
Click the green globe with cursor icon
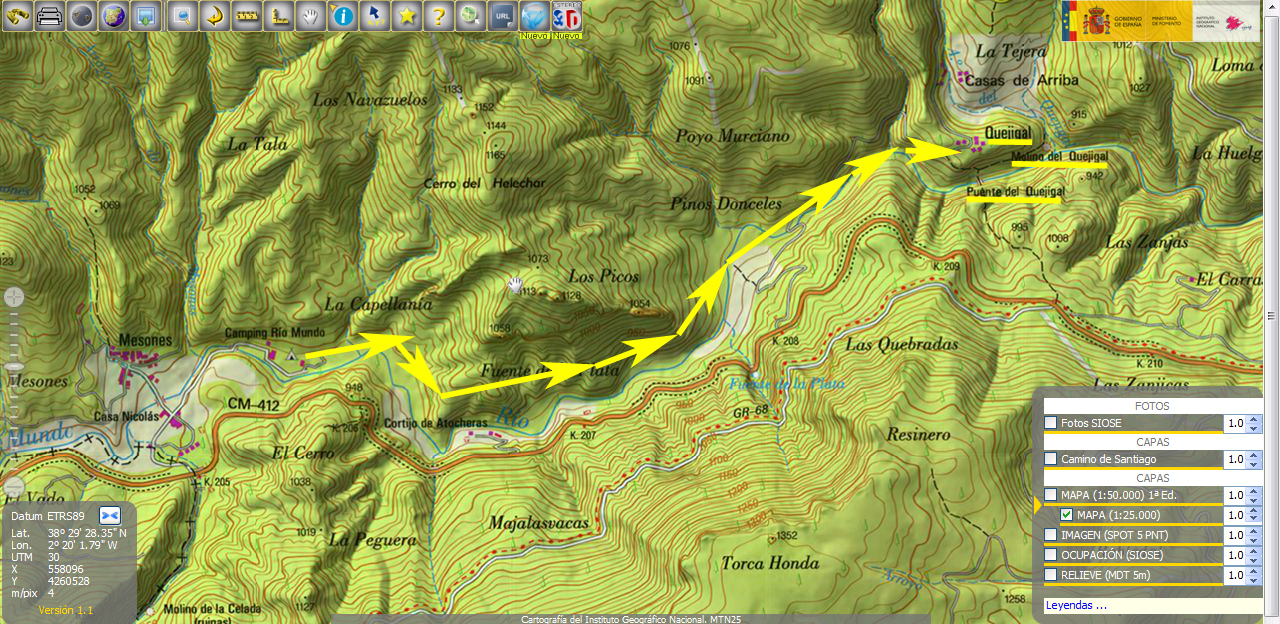pyautogui.click(x=470, y=16)
